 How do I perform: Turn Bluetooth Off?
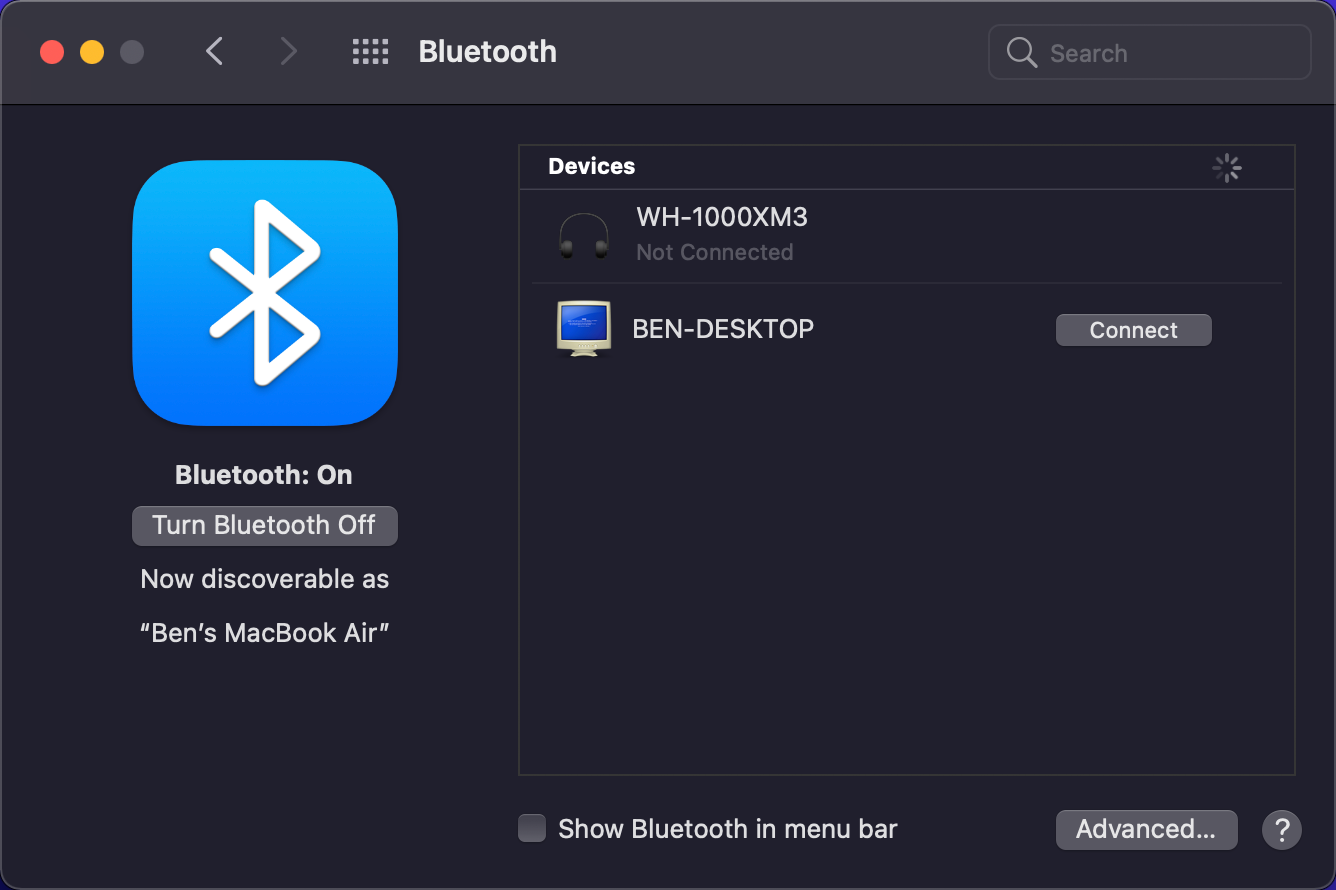pos(264,525)
